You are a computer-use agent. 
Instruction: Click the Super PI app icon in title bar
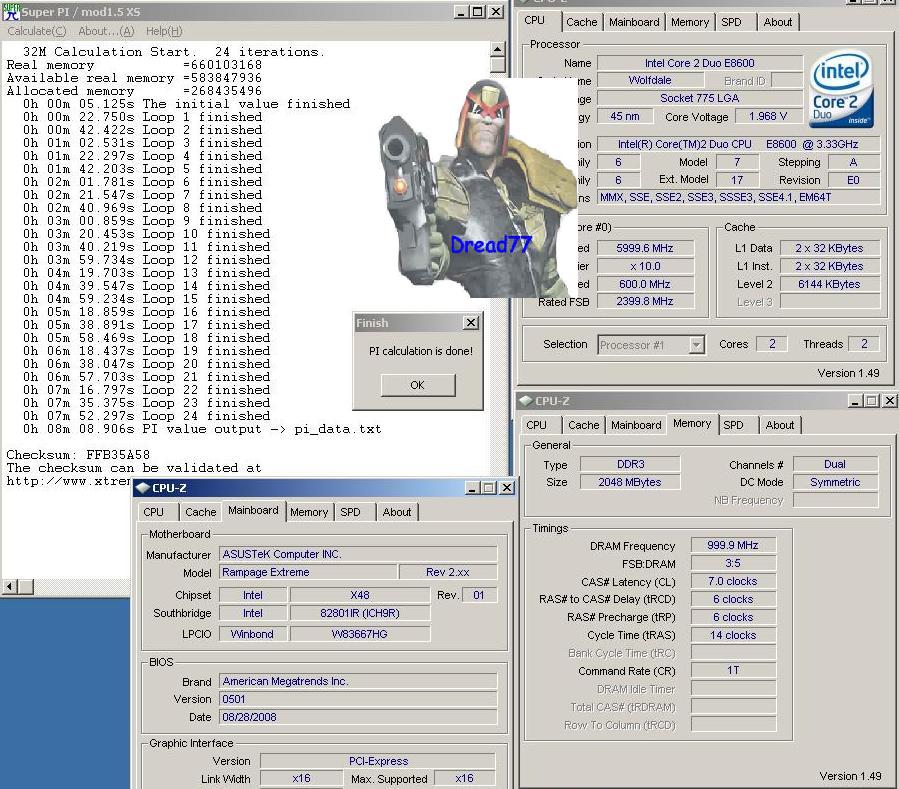click(x=11, y=11)
